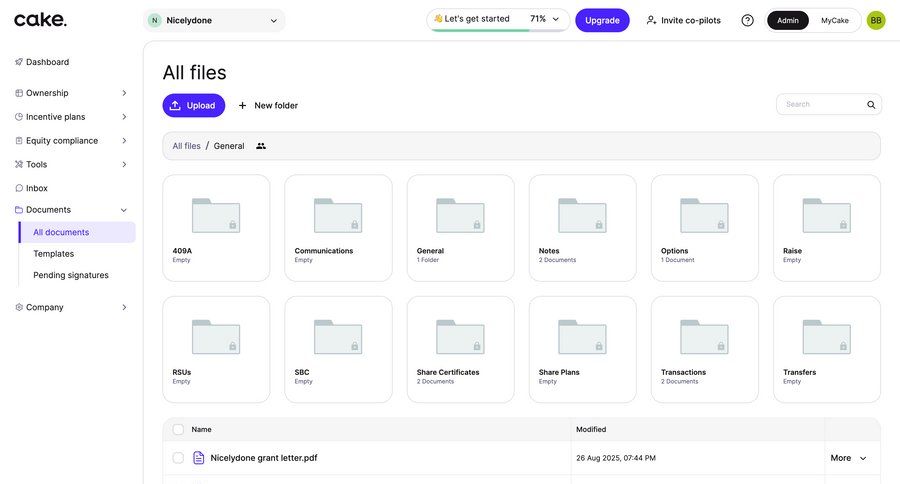Expand the Equity compliance chevron
Screen dimensions: 900x484
pyautogui.click(x=124, y=141)
